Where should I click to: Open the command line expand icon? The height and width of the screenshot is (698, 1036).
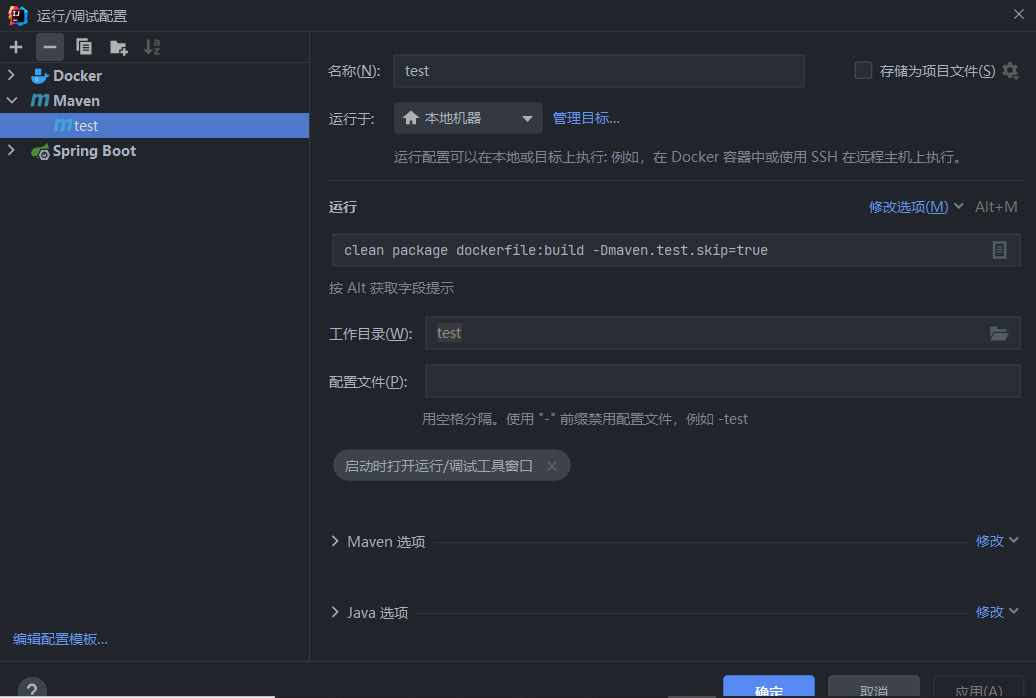click(x=999, y=250)
